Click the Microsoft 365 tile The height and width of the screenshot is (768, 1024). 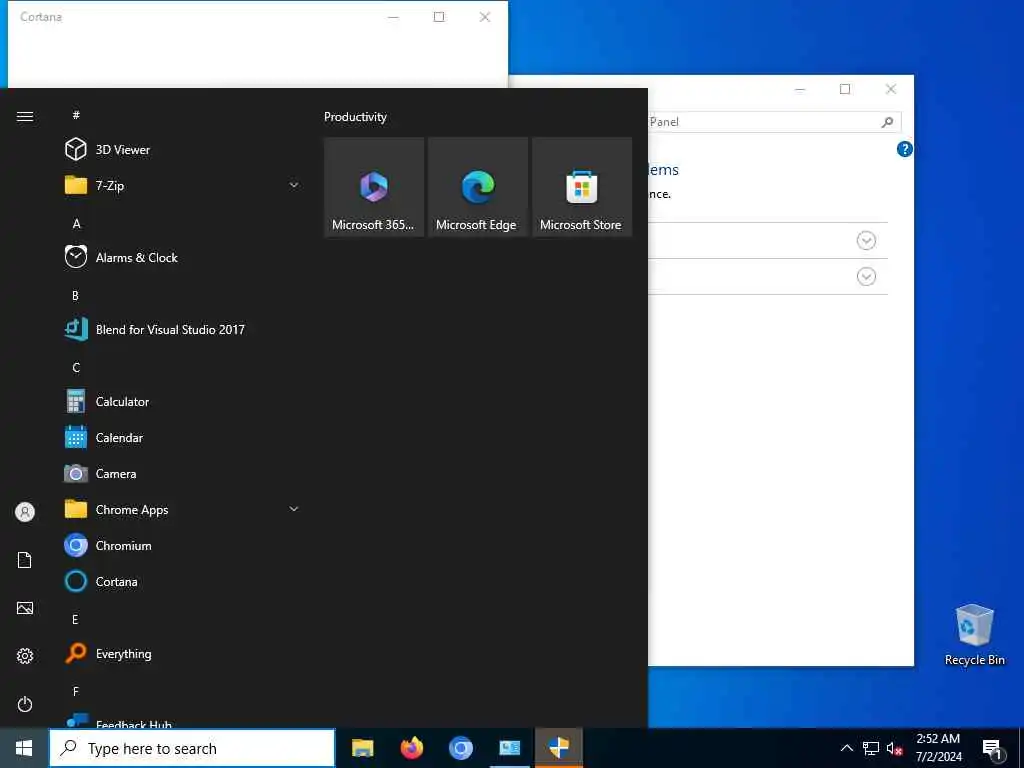374,187
